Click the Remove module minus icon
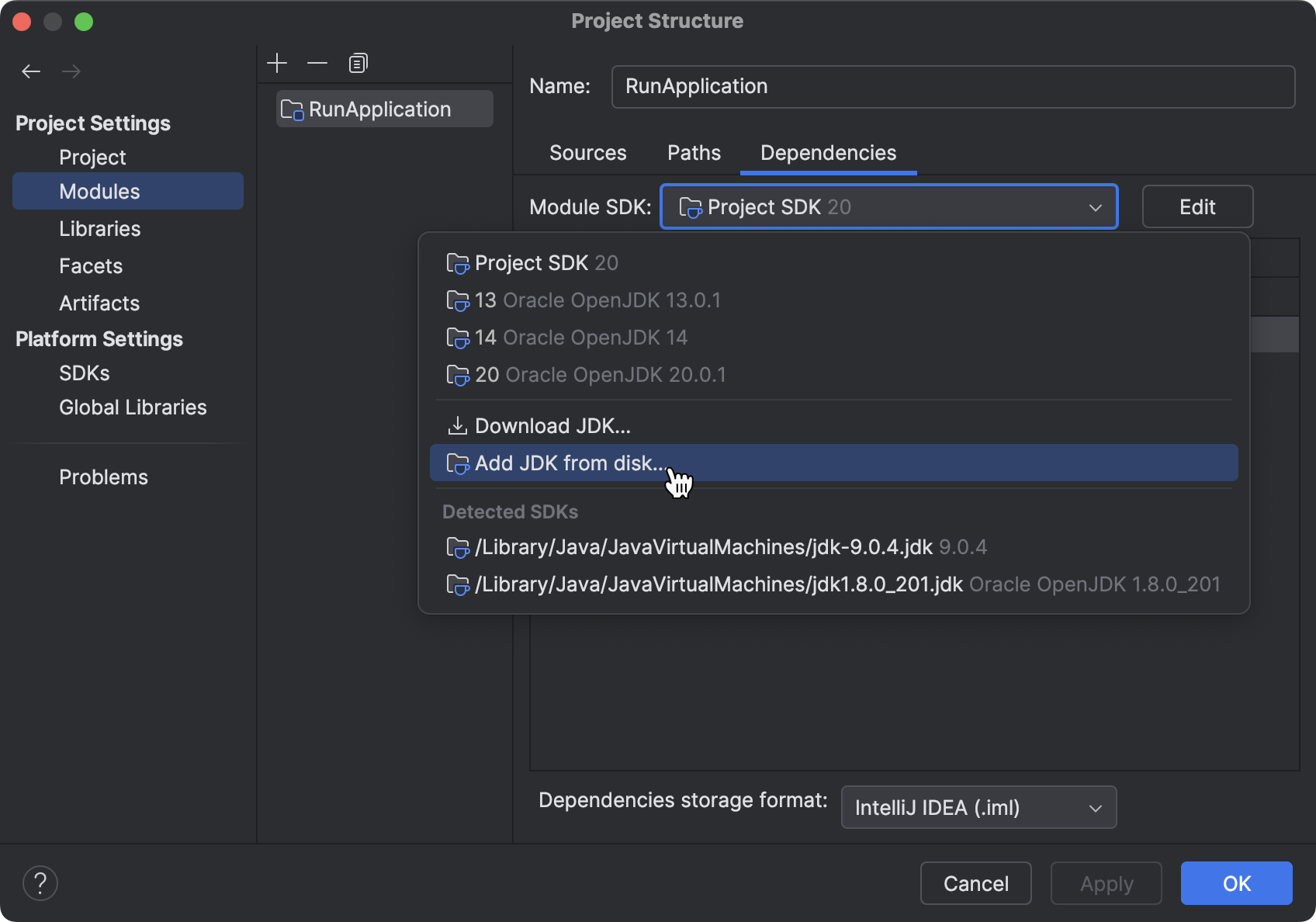Viewport: 1316px width, 922px height. click(317, 62)
